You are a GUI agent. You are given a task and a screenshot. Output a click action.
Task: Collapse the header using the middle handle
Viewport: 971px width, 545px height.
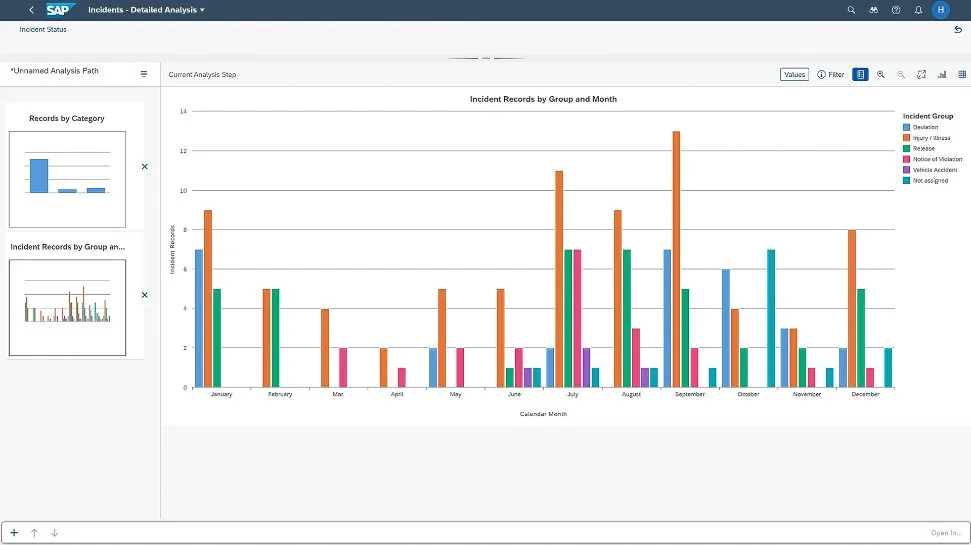coord(486,58)
